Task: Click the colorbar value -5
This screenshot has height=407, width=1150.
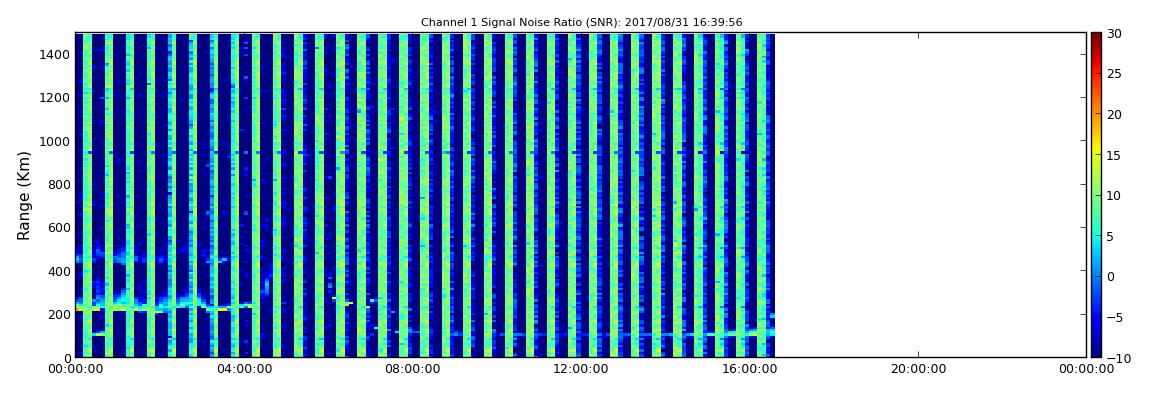Action: tap(1115, 317)
